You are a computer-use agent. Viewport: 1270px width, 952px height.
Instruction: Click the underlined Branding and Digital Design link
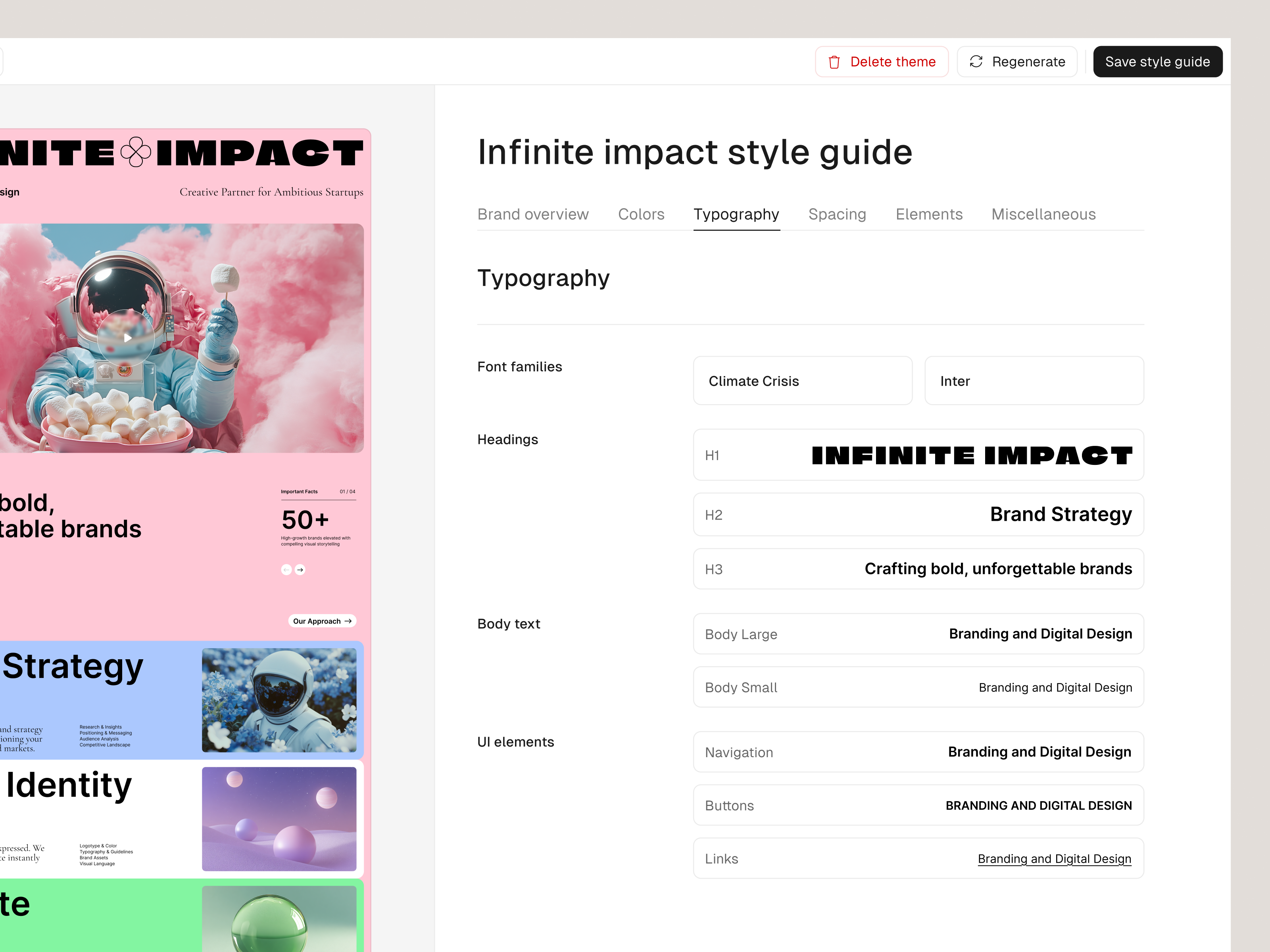[1054, 859]
